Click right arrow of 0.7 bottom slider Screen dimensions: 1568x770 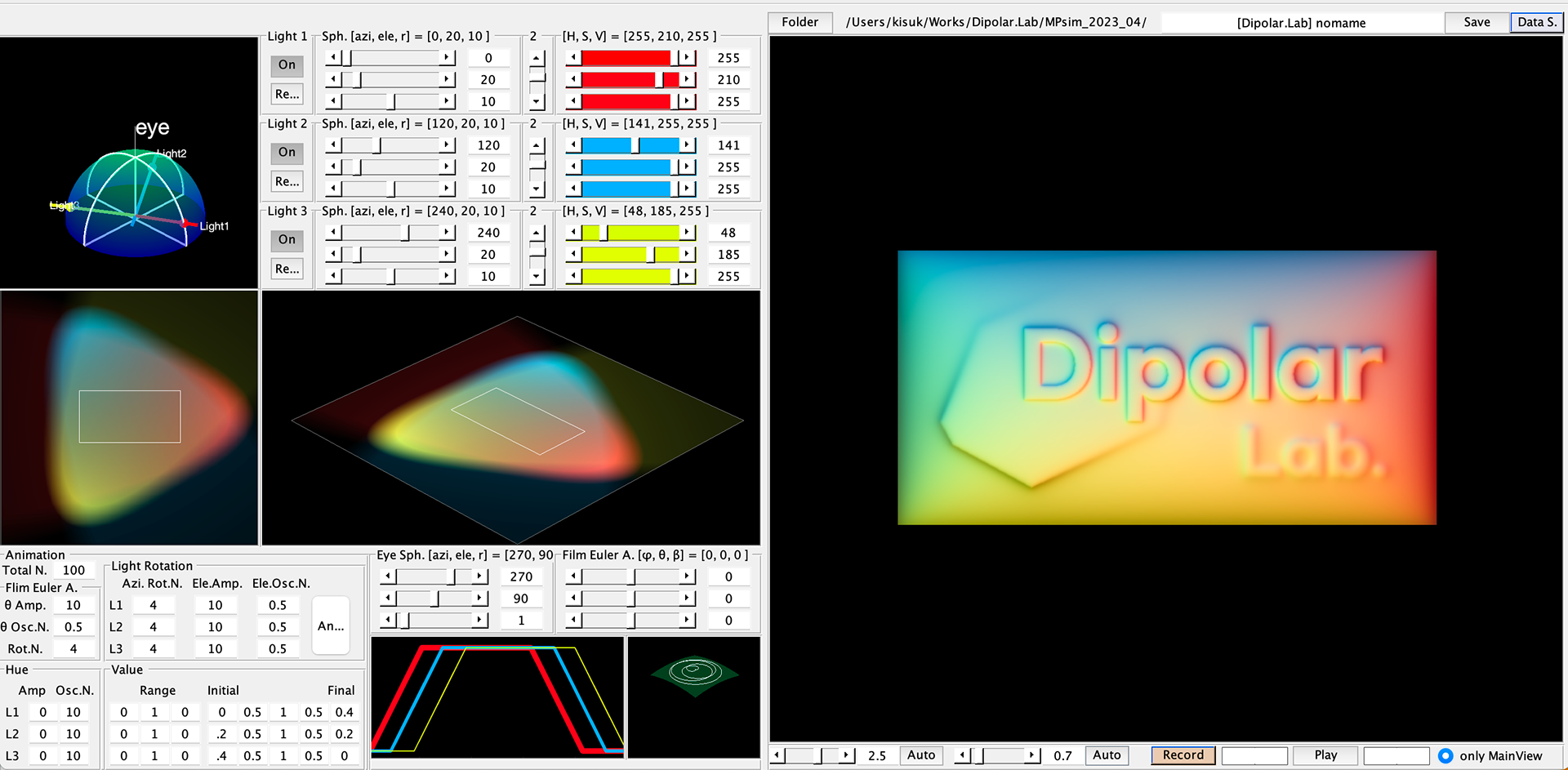(1033, 755)
